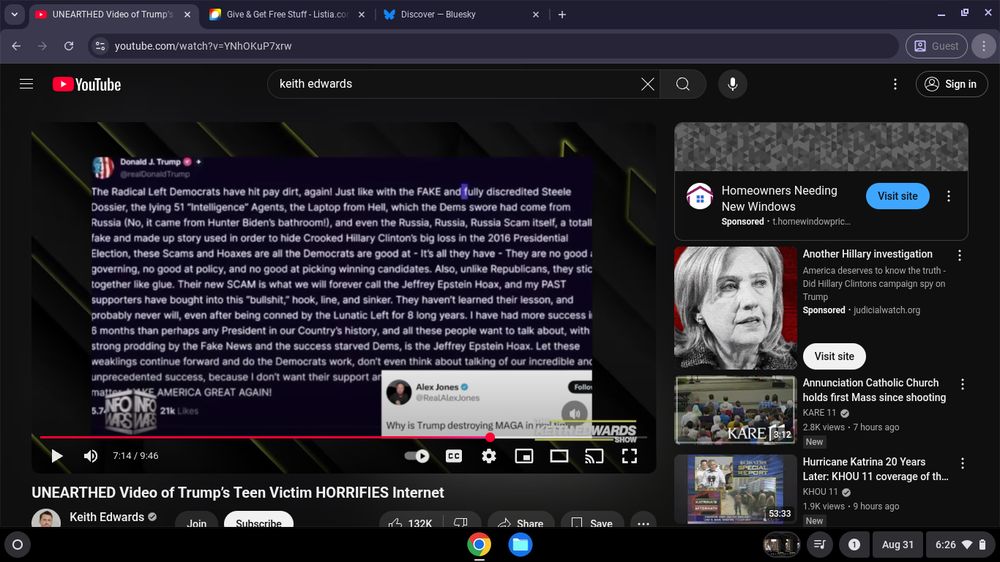The width and height of the screenshot is (1000, 562).
Task: Switch to Give & Get Free Stuff Listia tab
Action: tap(286, 14)
